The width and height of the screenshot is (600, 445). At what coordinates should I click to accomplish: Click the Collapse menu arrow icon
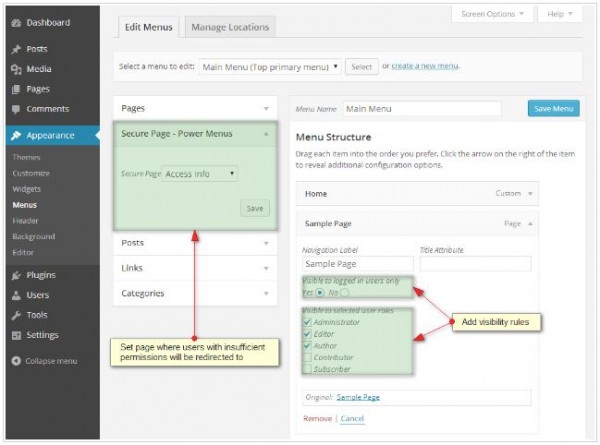pos(16,360)
